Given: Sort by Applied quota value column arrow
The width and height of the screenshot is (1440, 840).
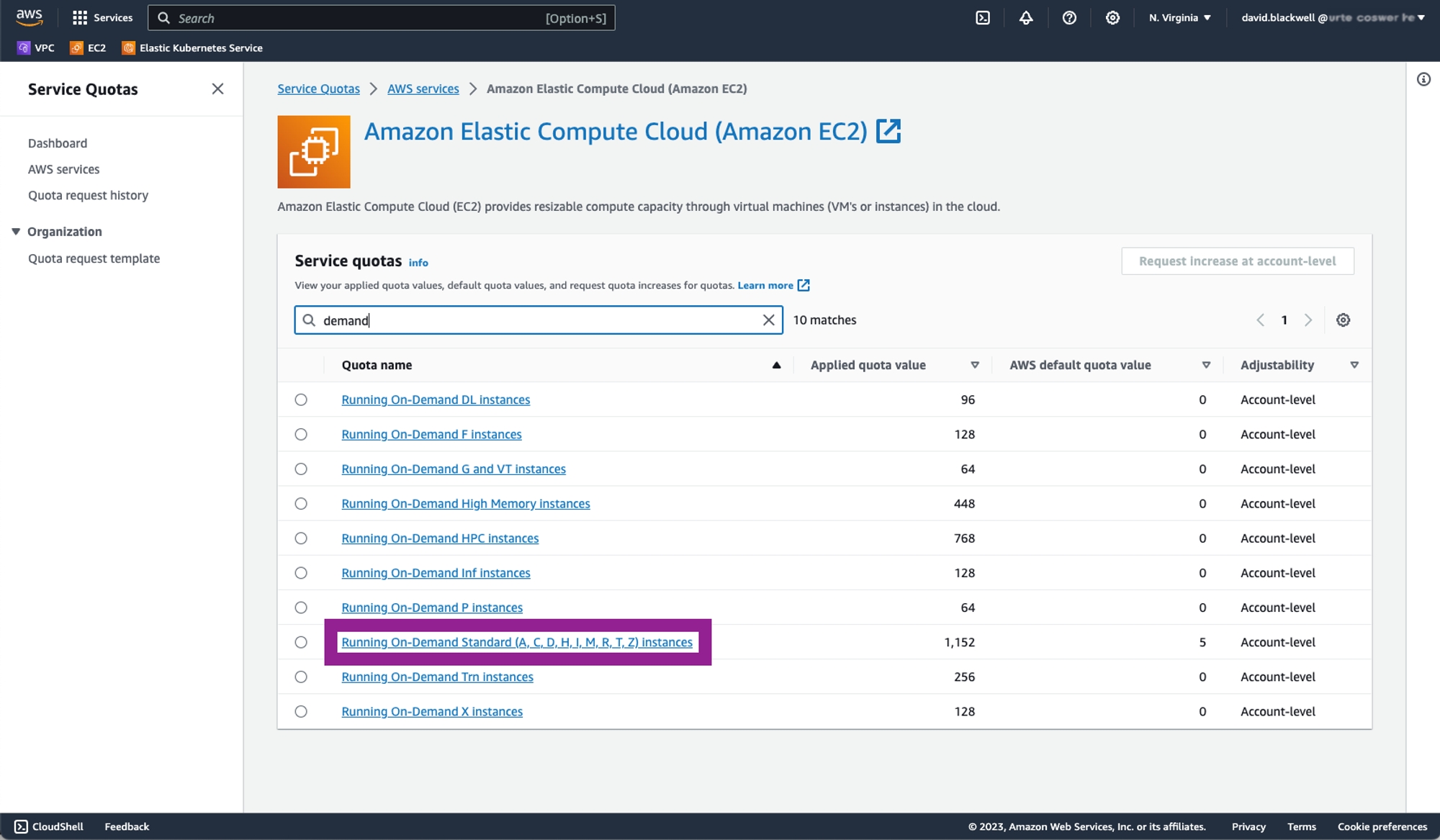Looking at the screenshot, I should click(975, 365).
